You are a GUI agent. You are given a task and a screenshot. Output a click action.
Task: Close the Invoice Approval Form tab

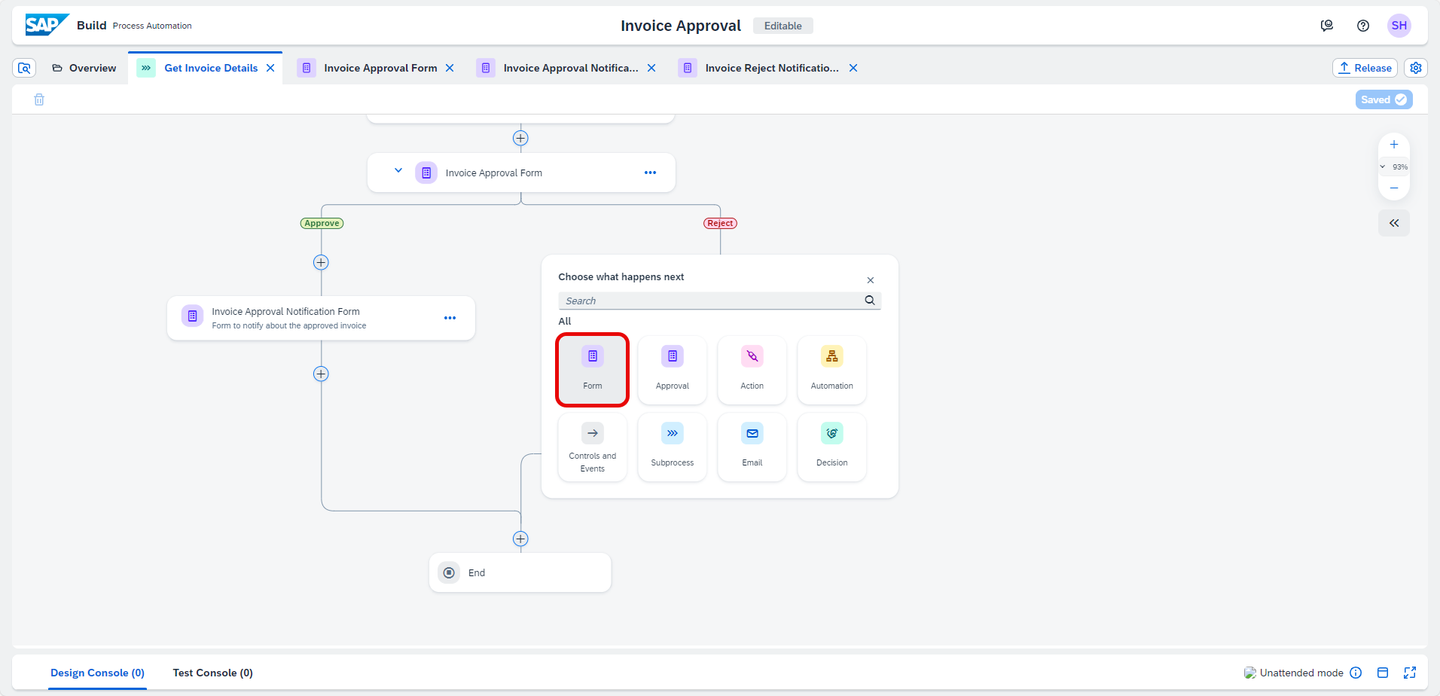[x=449, y=68]
